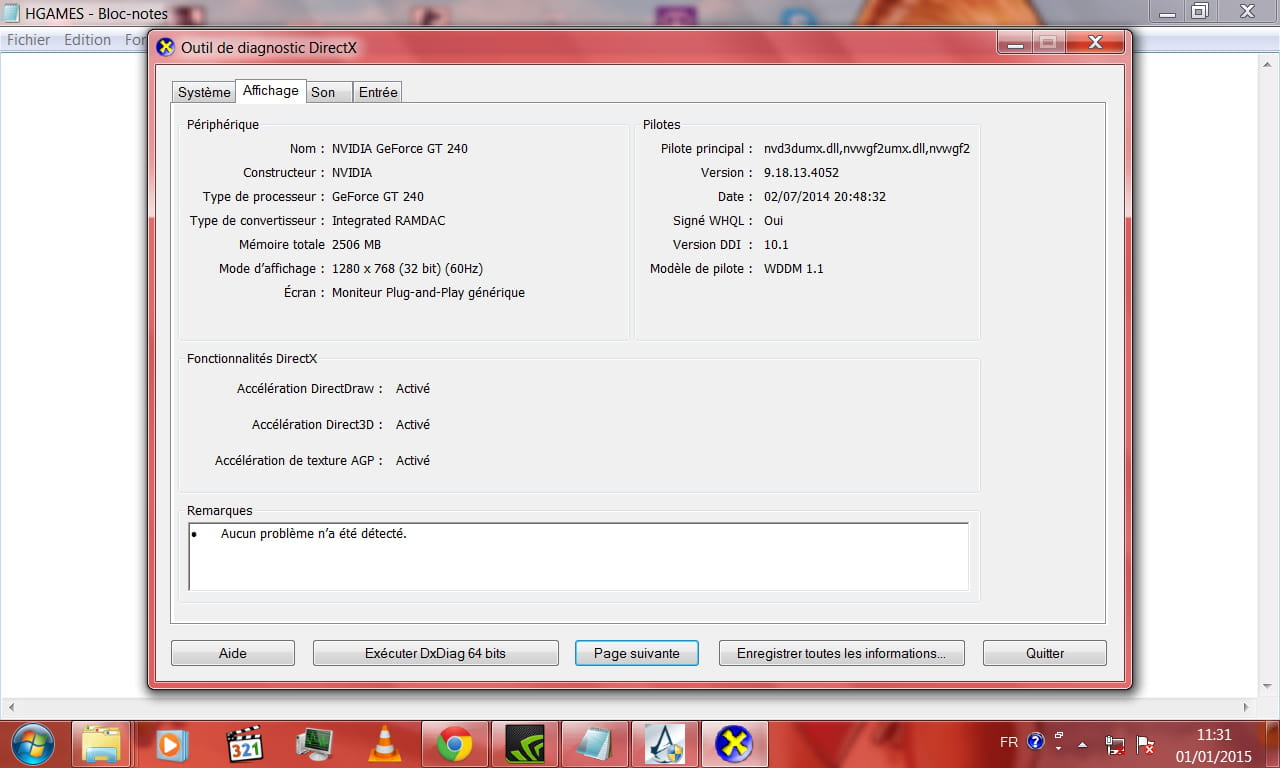
Task: Click the Activé status for Direct3D acceleration
Action: (x=413, y=424)
